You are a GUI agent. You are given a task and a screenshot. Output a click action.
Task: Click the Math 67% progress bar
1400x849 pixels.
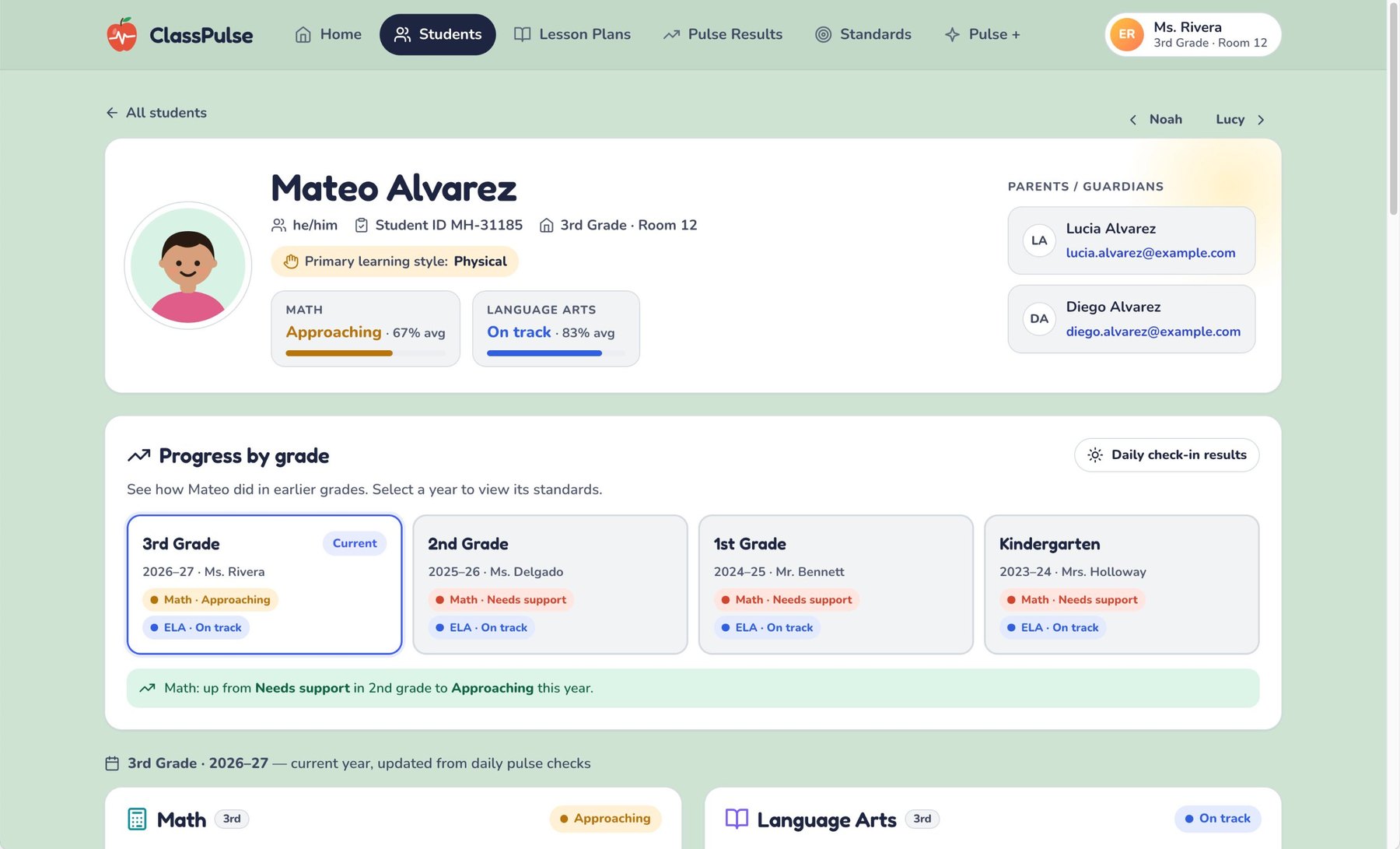[x=366, y=353]
